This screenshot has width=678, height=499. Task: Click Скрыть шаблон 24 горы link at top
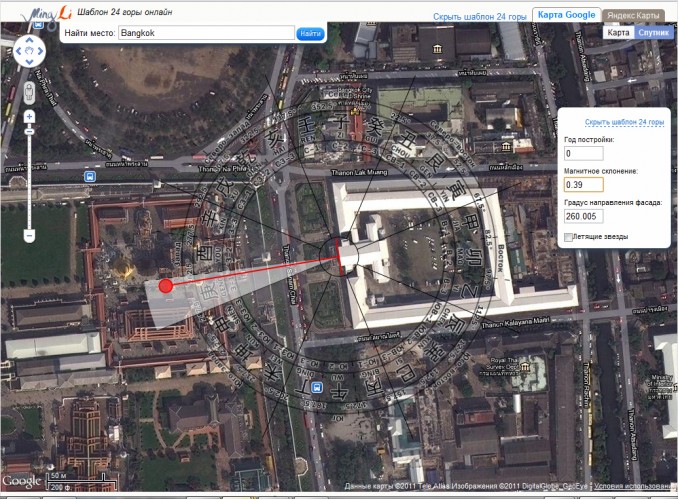[480, 16]
